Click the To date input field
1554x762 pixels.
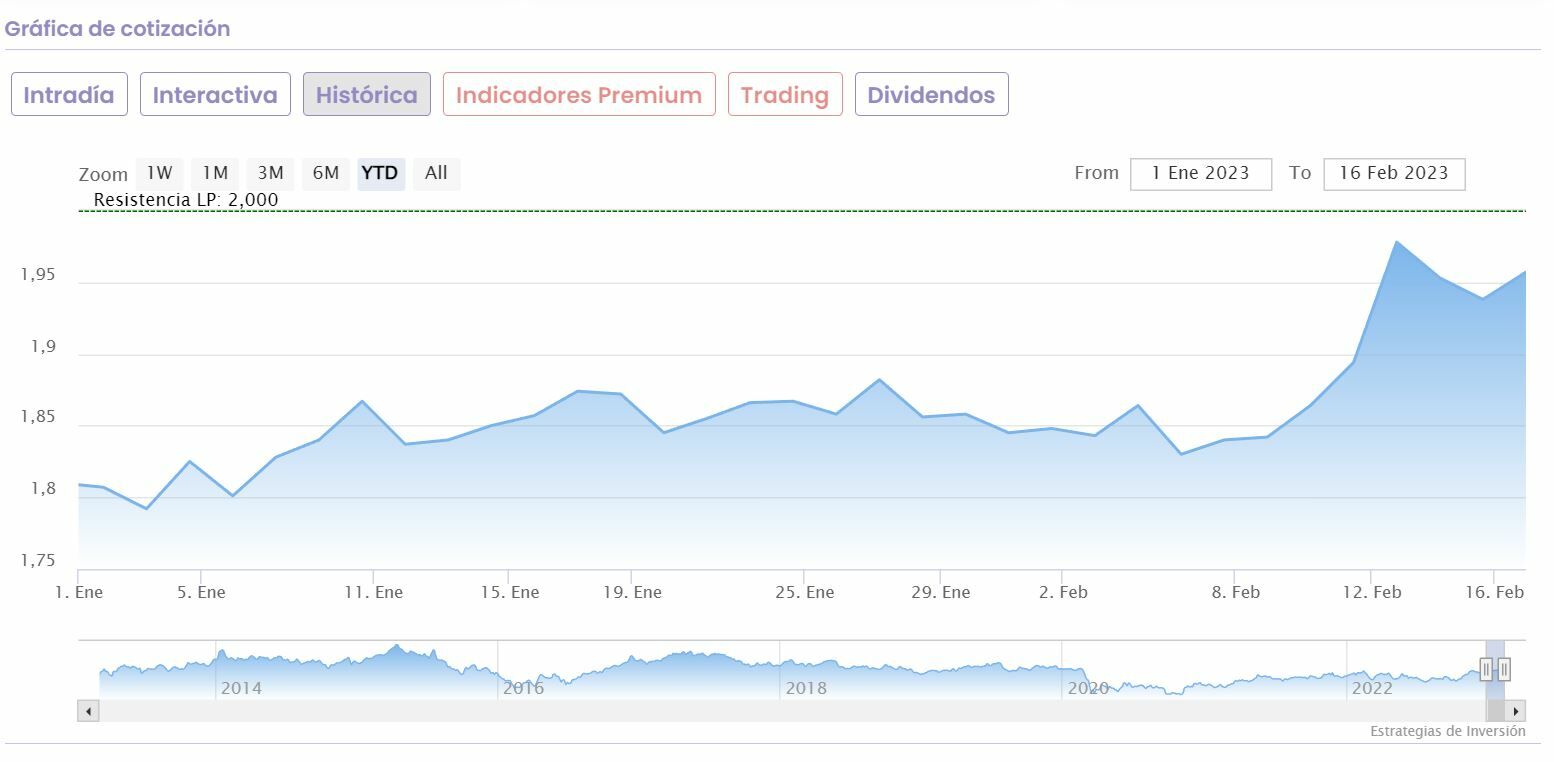click(1393, 173)
